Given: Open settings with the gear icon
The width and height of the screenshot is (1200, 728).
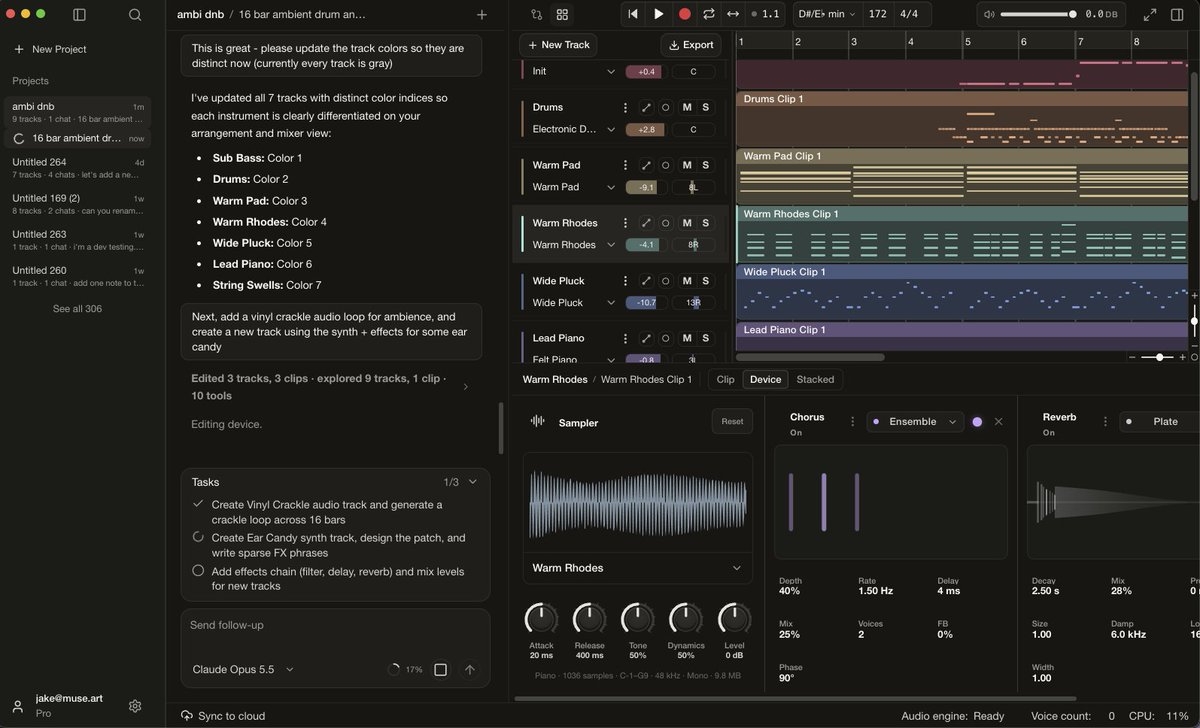Looking at the screenshot, I should click(135, 706).
